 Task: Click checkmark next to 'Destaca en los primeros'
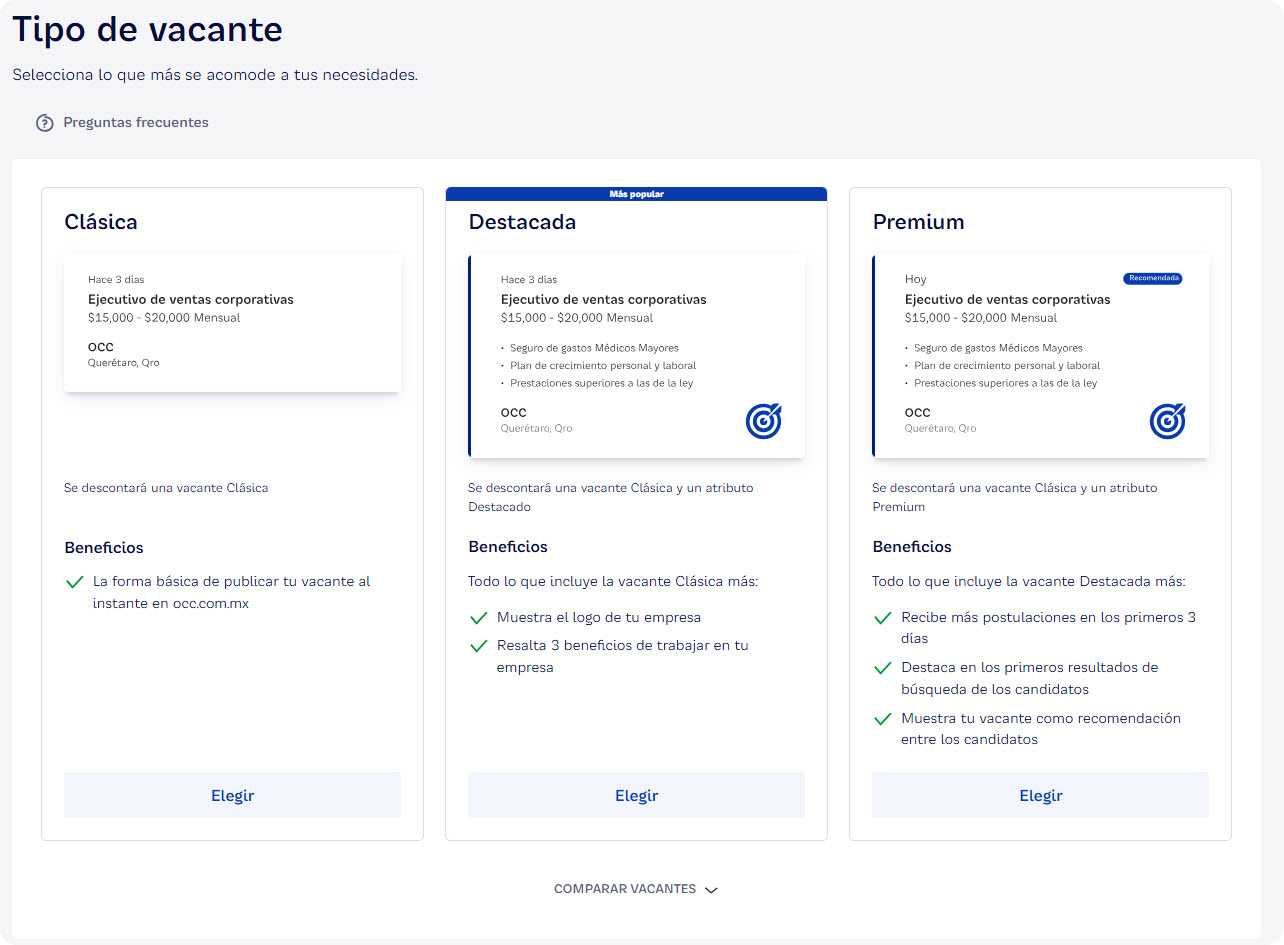(882, 668)
